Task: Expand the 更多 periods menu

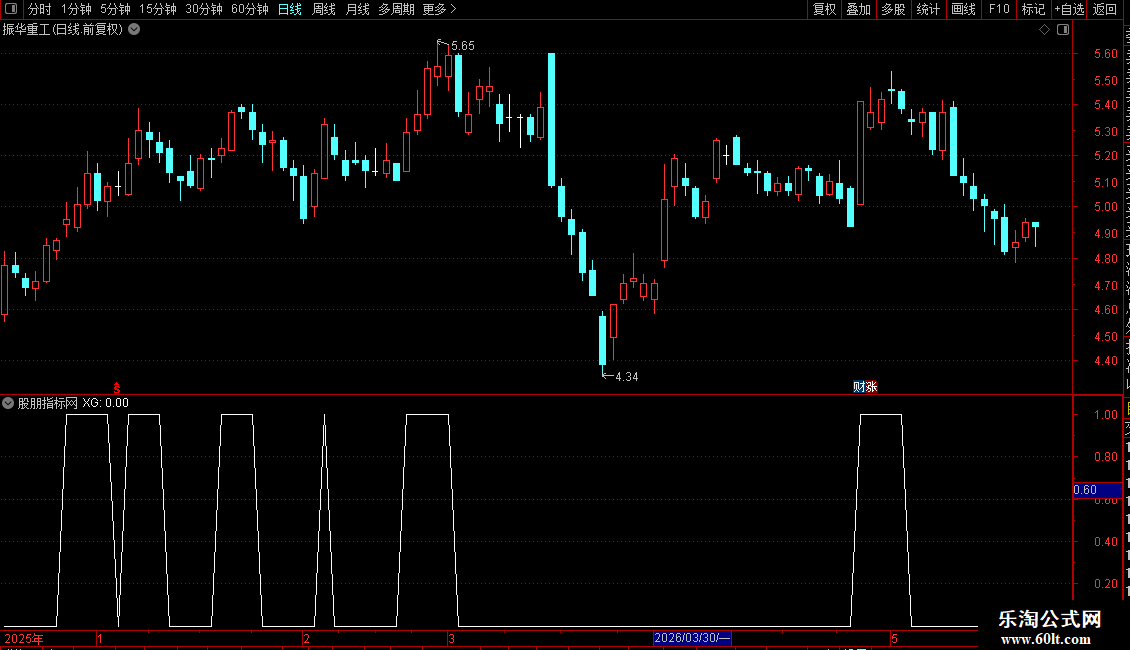Action: click(440, 9)
